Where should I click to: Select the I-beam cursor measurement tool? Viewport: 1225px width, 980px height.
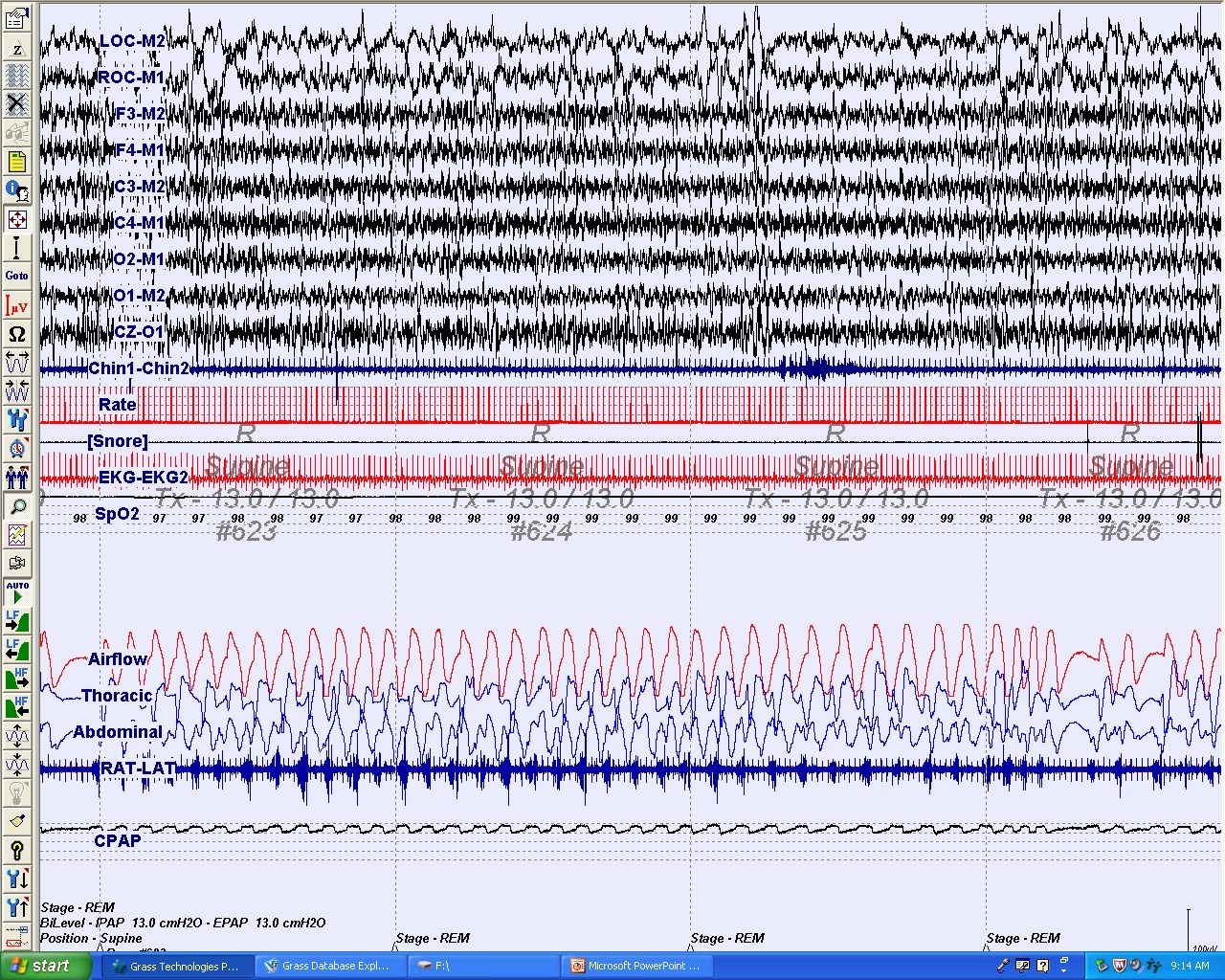coord(17,249)
